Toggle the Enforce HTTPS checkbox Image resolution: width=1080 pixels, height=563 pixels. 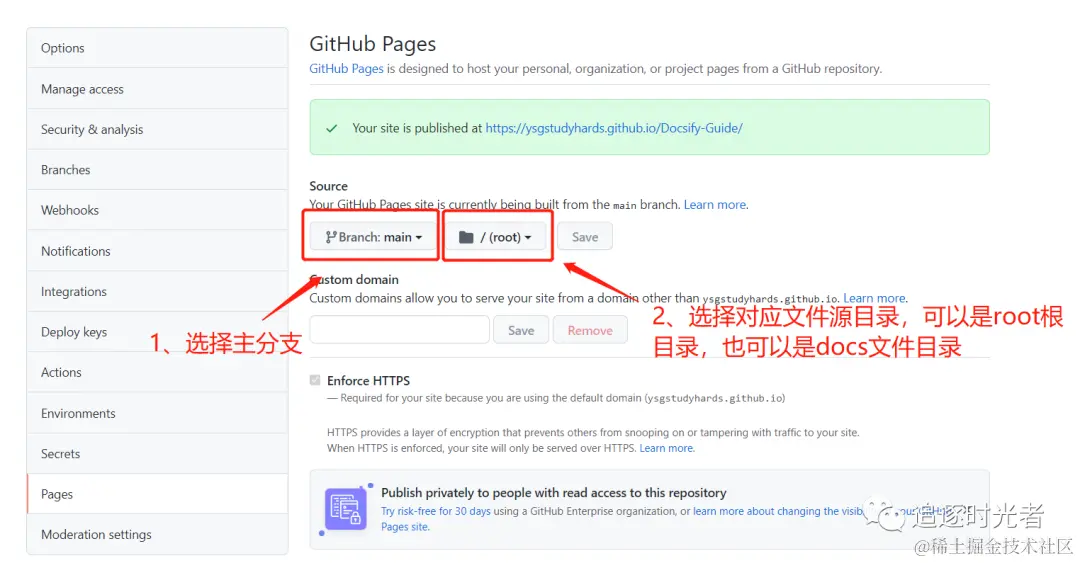point(315,380)
